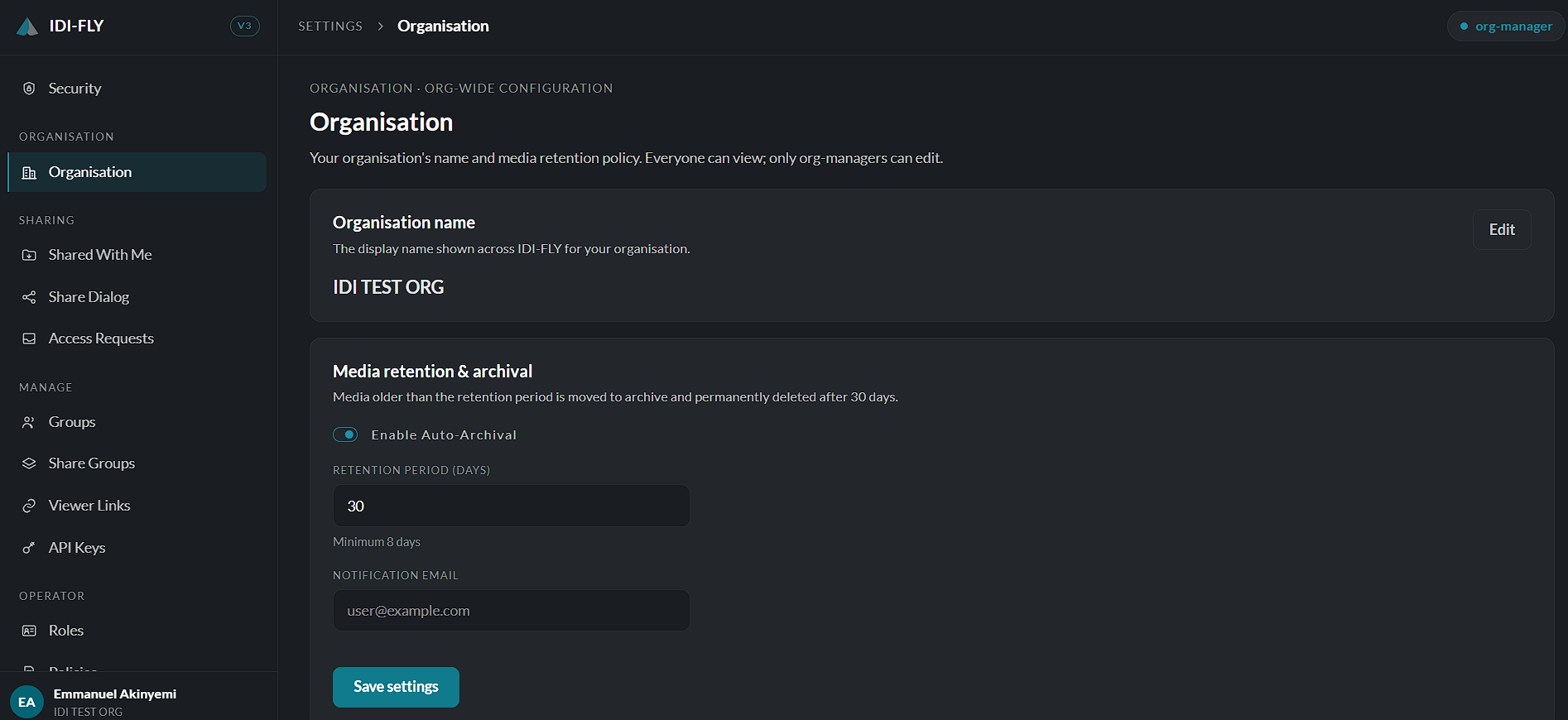The height and width of the screenshot is (720, 1568).
Task: Open API Keys page
Action: coord(137,548)
